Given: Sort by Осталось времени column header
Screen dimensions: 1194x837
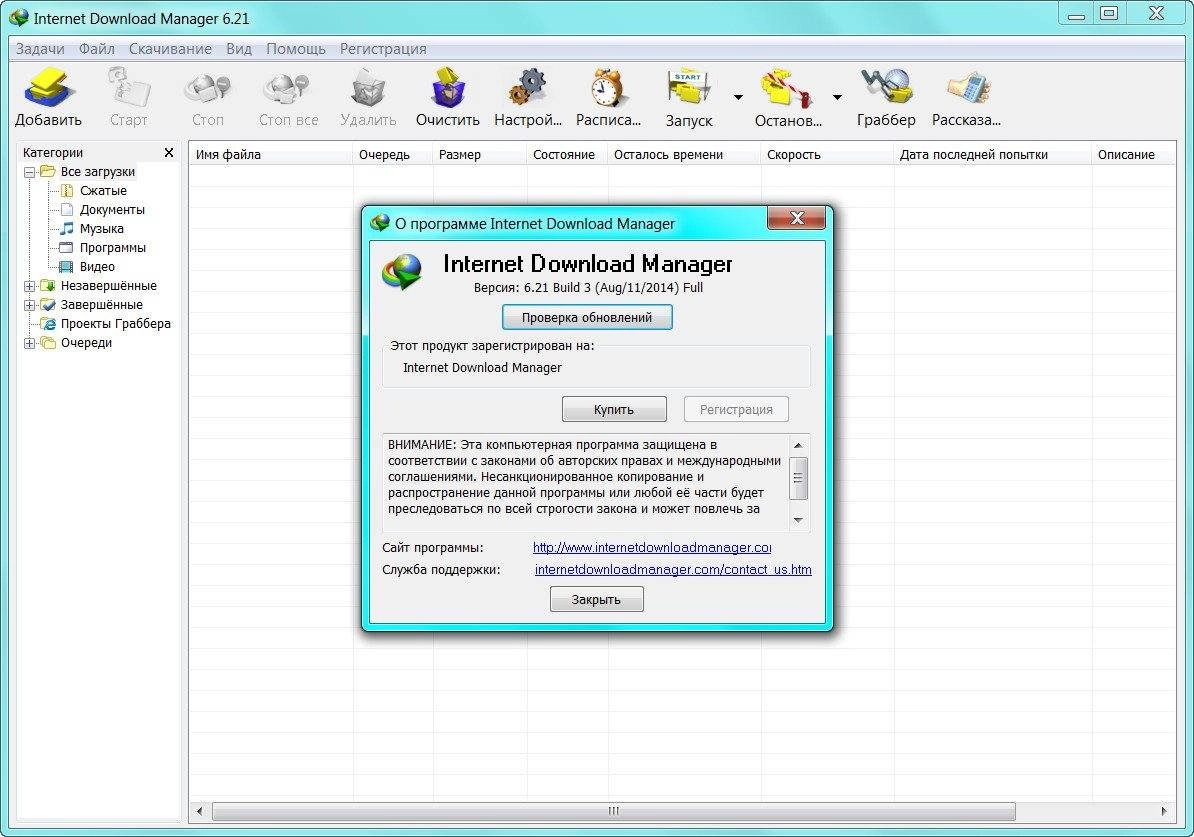Looking at the screenshot, I should (x=684, y=155).
